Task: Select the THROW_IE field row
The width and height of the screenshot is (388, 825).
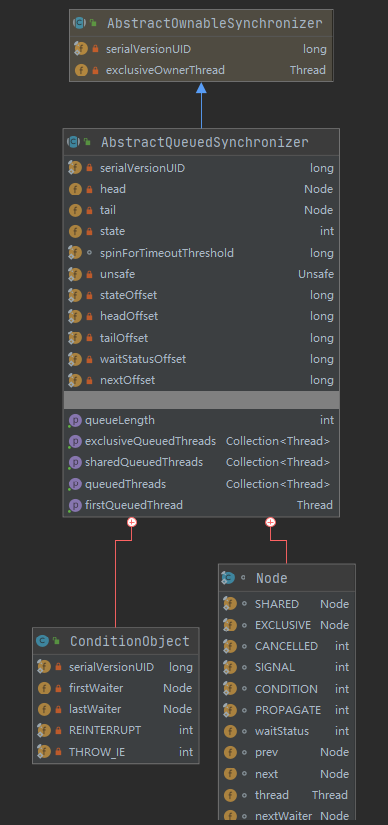Action: 115,752
